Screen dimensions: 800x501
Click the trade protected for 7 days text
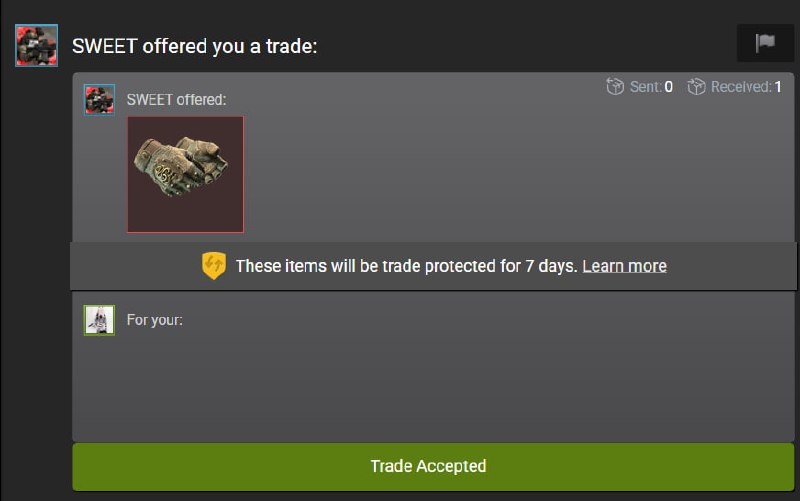pyautogui.click(x=406, y=266)
